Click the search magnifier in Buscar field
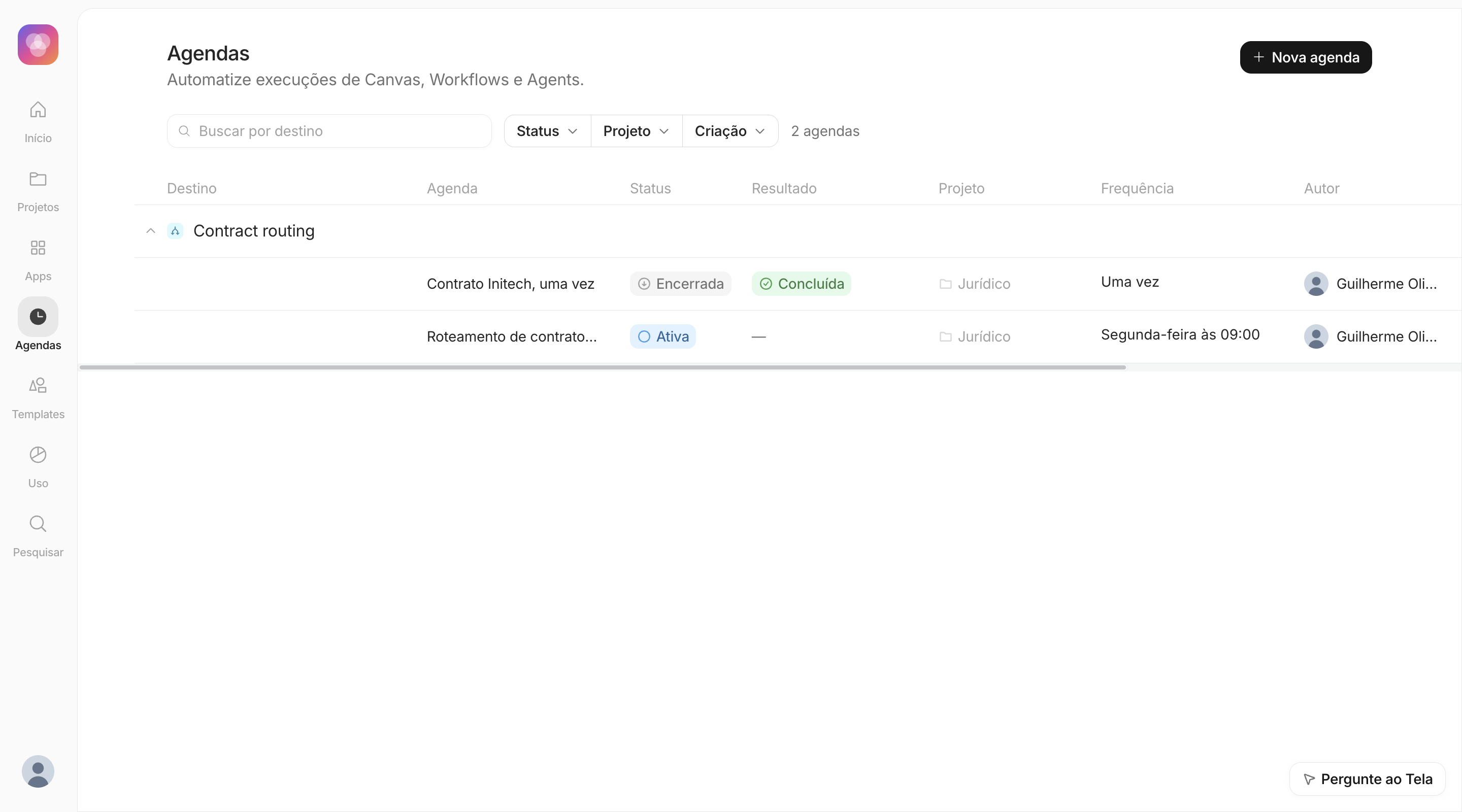 coord(184,131)
